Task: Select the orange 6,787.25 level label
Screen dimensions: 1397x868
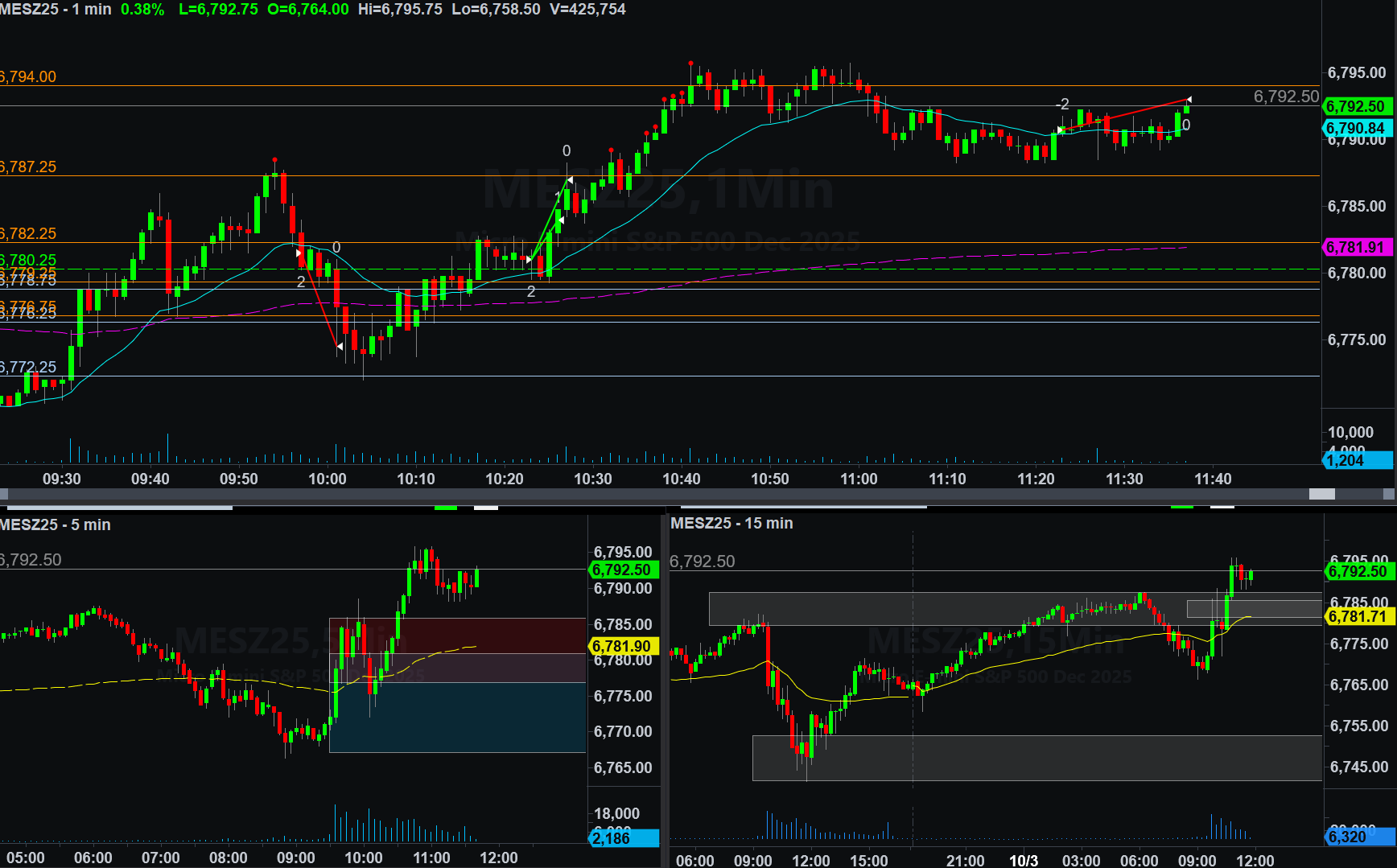Action: [28, 167]
